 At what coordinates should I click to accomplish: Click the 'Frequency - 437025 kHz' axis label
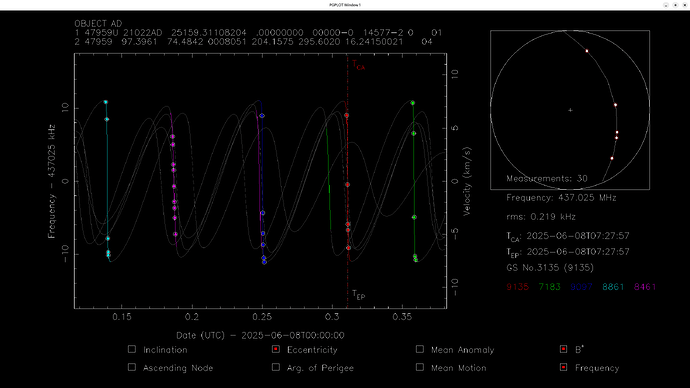[x=52, y=182]
